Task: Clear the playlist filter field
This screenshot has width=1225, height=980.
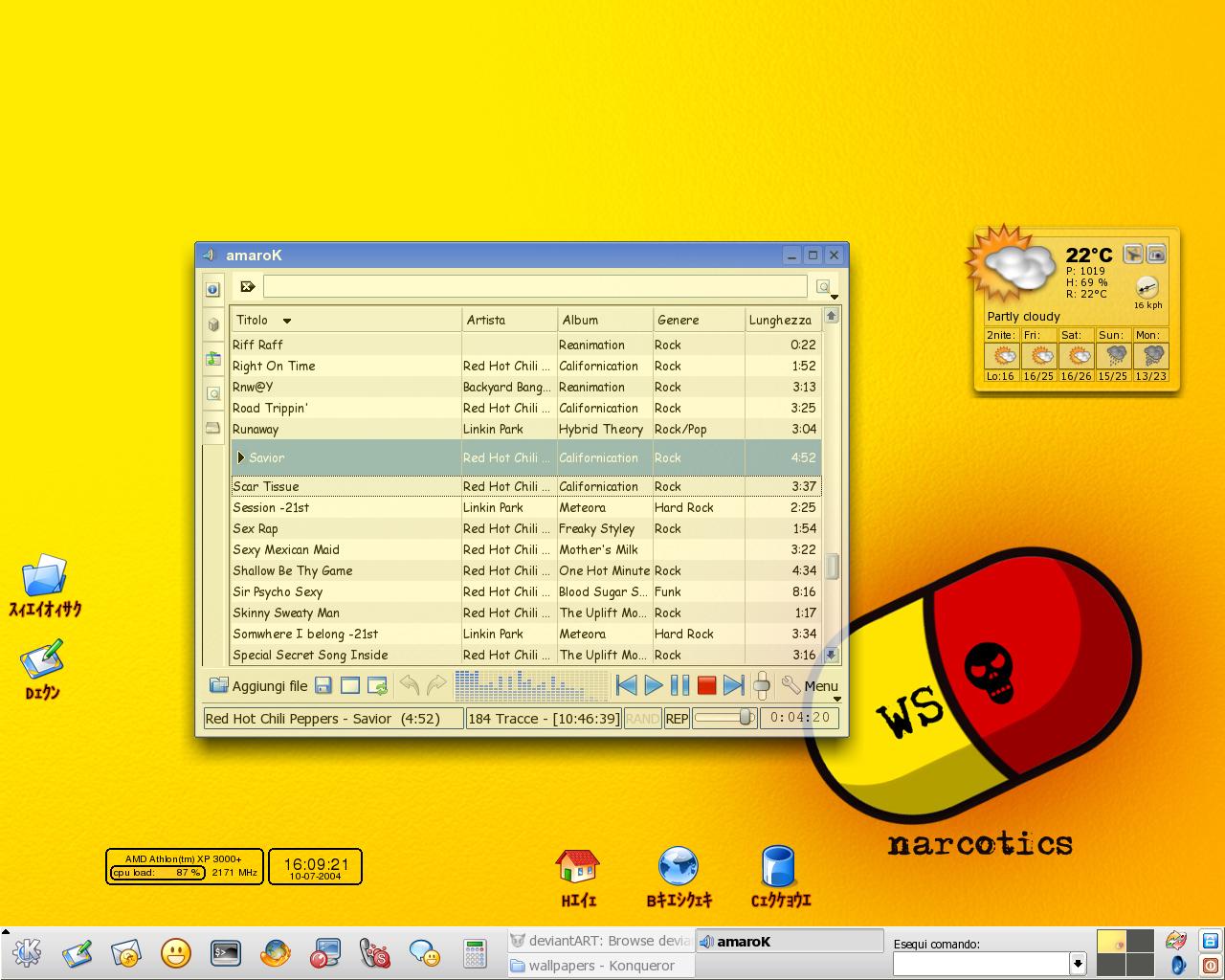Action: coord(248,286)
